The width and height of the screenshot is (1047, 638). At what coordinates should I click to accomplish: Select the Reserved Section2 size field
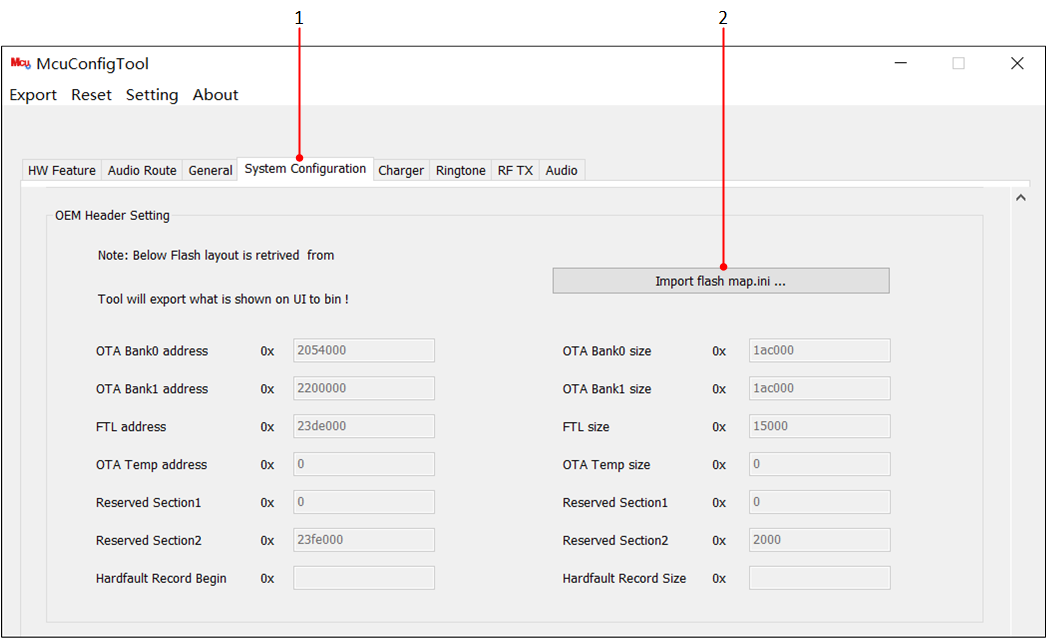819,540
